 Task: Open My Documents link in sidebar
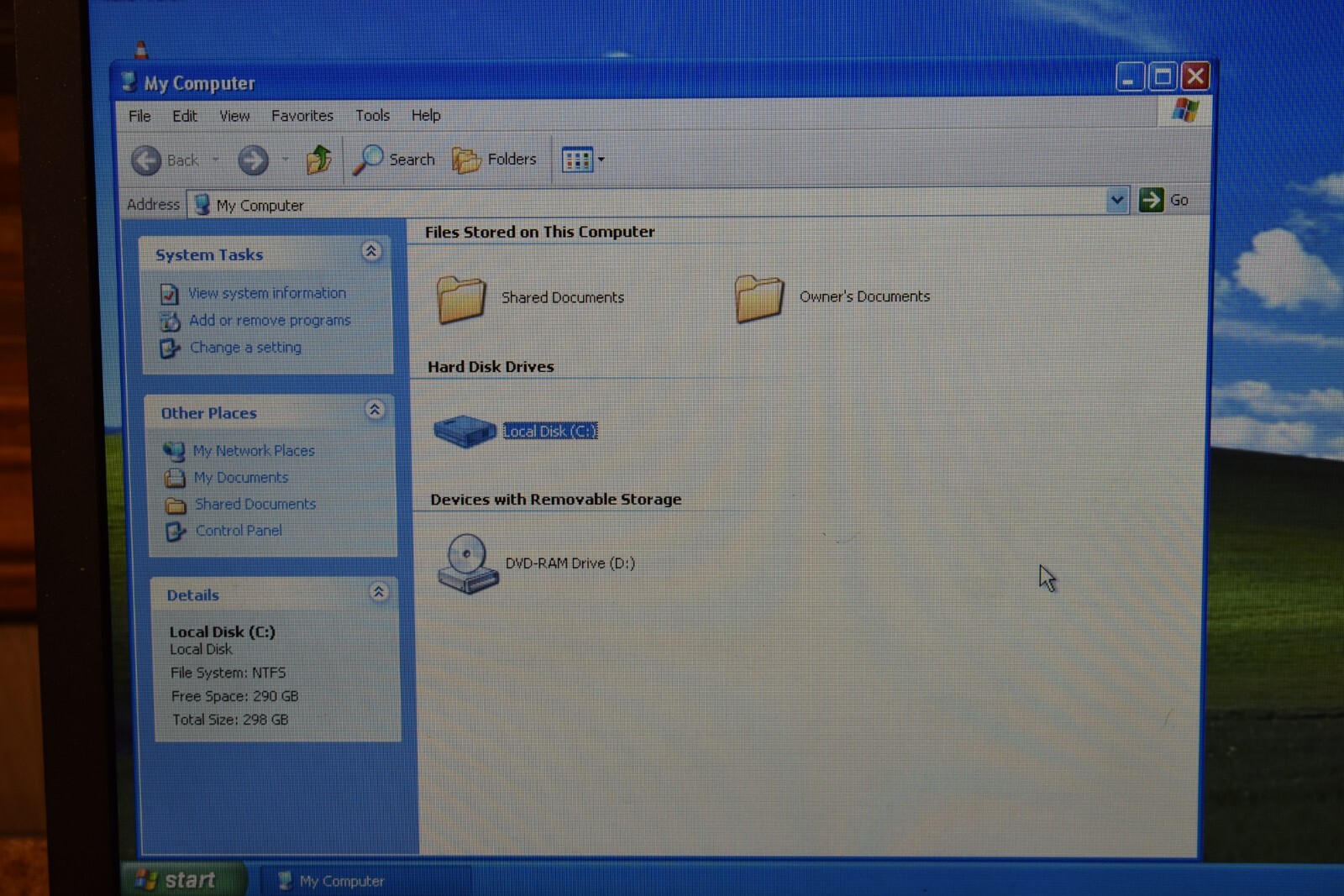241,477
